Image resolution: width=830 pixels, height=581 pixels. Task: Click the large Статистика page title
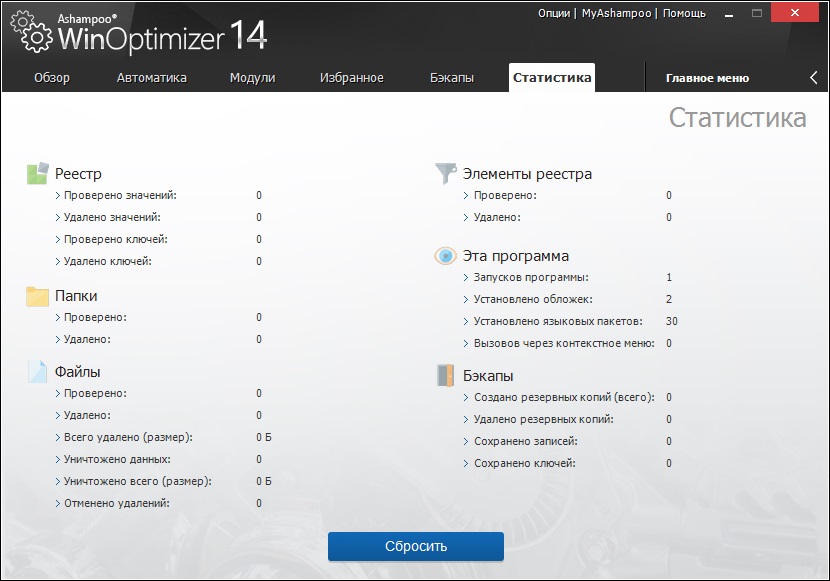[737, 118]
